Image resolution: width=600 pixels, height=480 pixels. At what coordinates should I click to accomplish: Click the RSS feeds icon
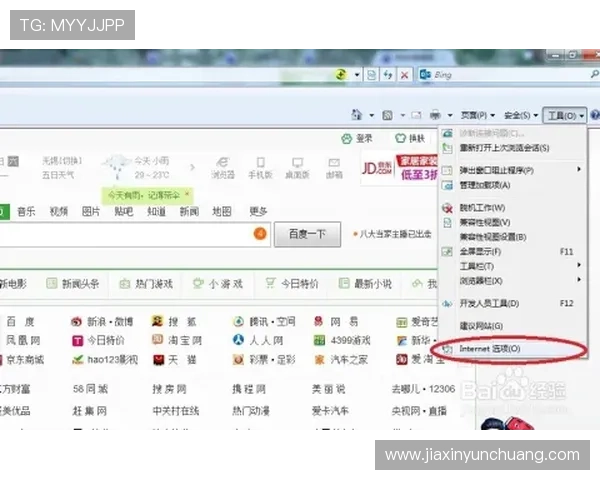click(388, 115)
